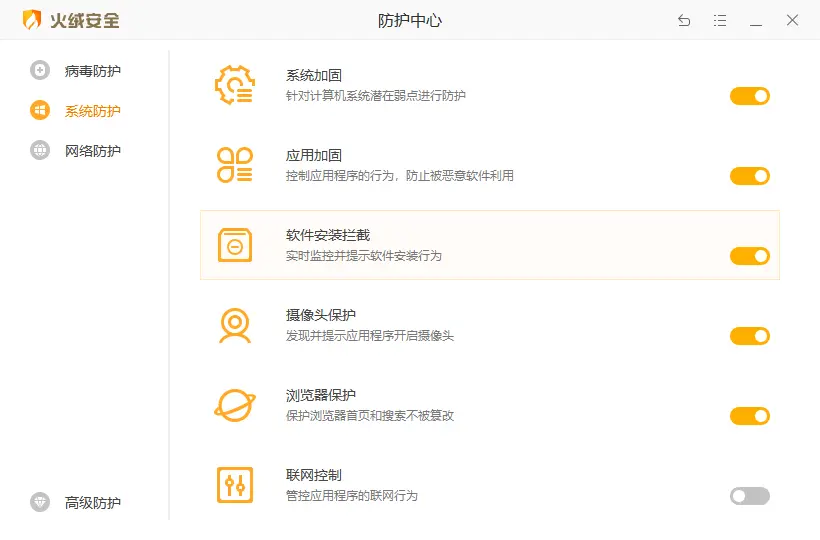Click the 防护中心 window title
The width and height of the screenshot is (820, 540).
pos(410,20)
